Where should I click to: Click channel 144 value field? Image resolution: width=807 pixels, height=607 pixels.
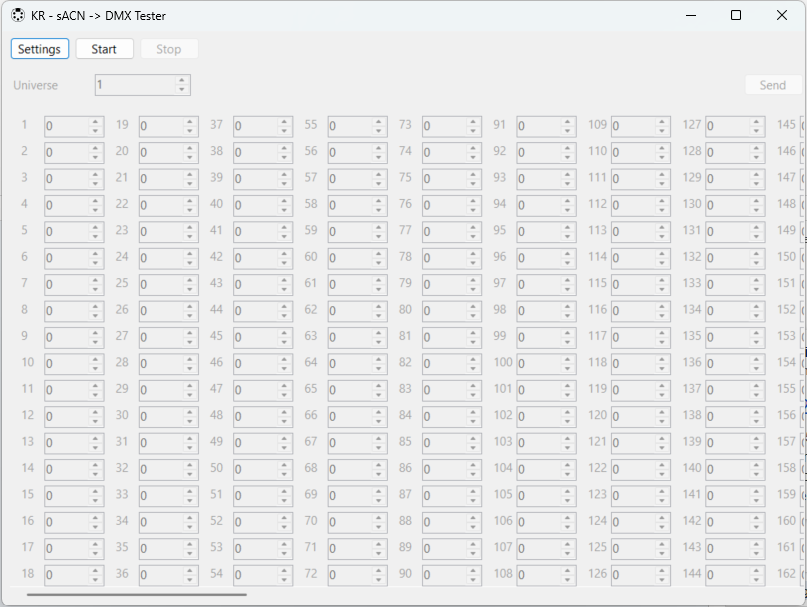pos(735,575)
